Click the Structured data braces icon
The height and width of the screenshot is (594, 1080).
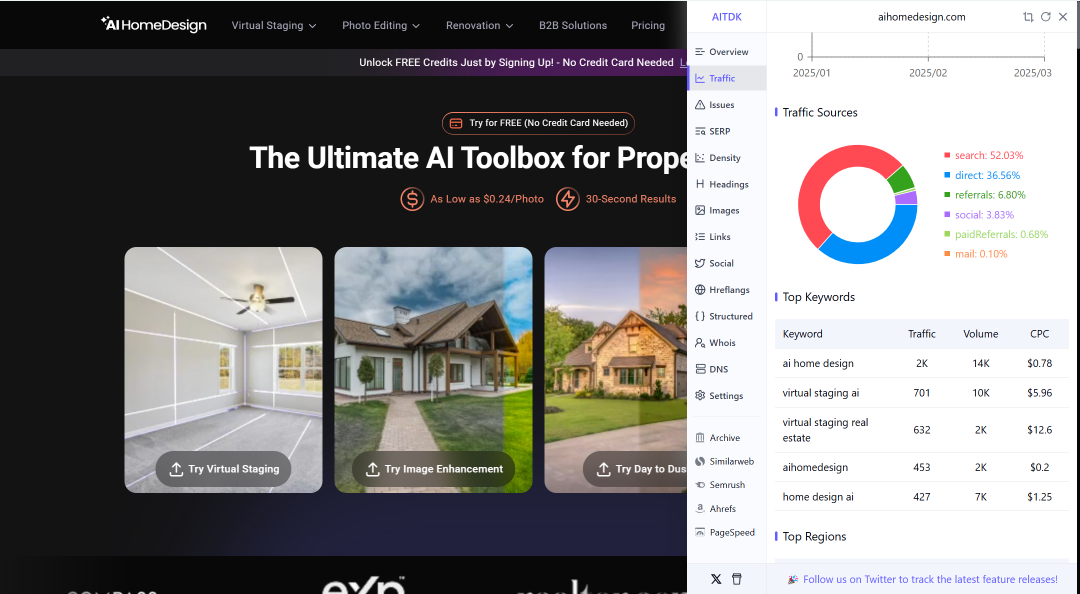(700, 316)
